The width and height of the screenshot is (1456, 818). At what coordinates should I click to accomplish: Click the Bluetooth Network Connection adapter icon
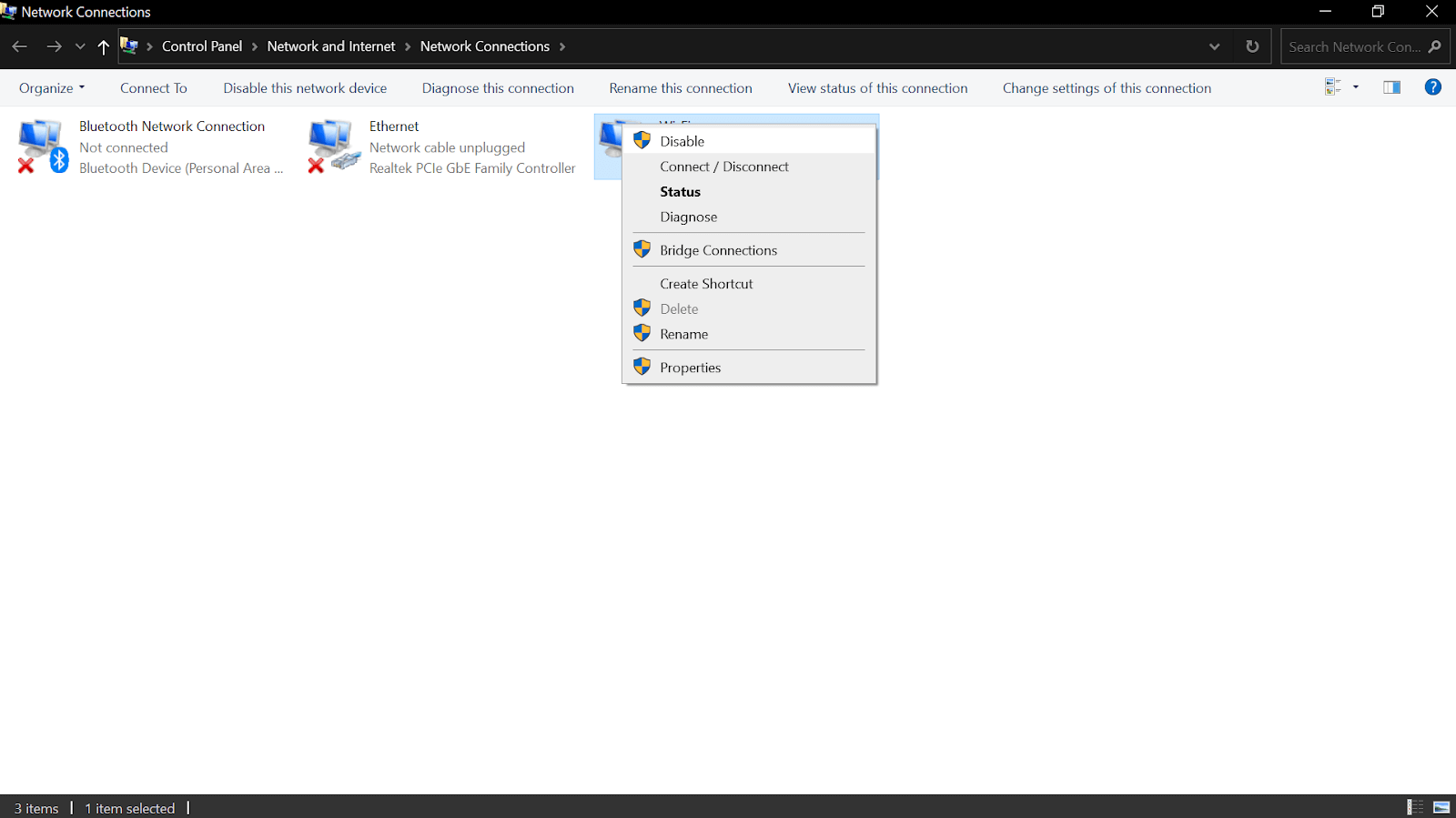click(x=42, y=146)
